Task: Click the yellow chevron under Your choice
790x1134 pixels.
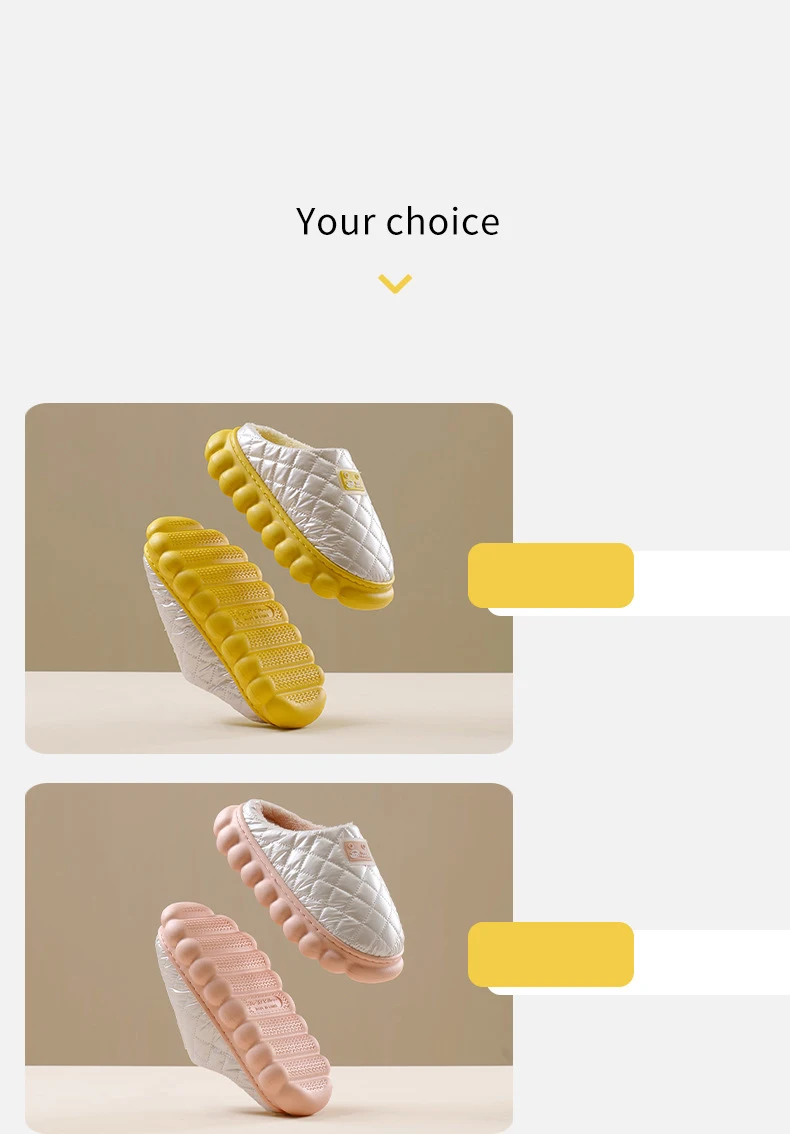Action: (395, 283)
